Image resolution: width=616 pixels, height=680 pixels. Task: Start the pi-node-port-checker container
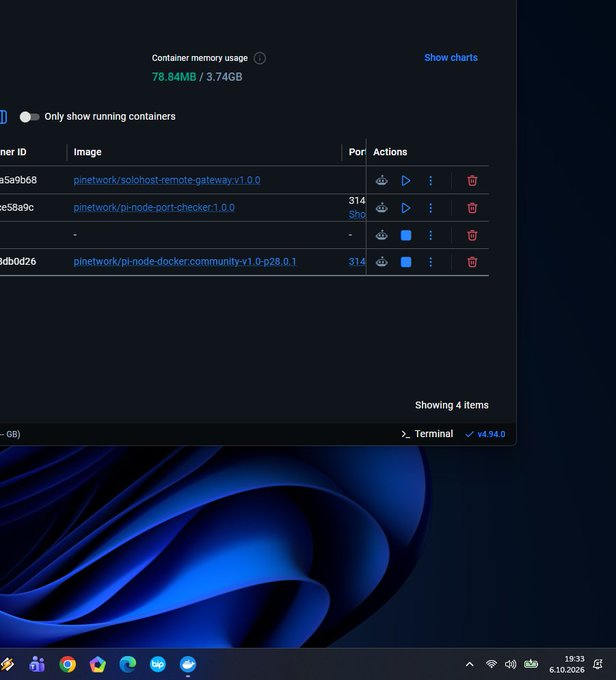[406, 208]
